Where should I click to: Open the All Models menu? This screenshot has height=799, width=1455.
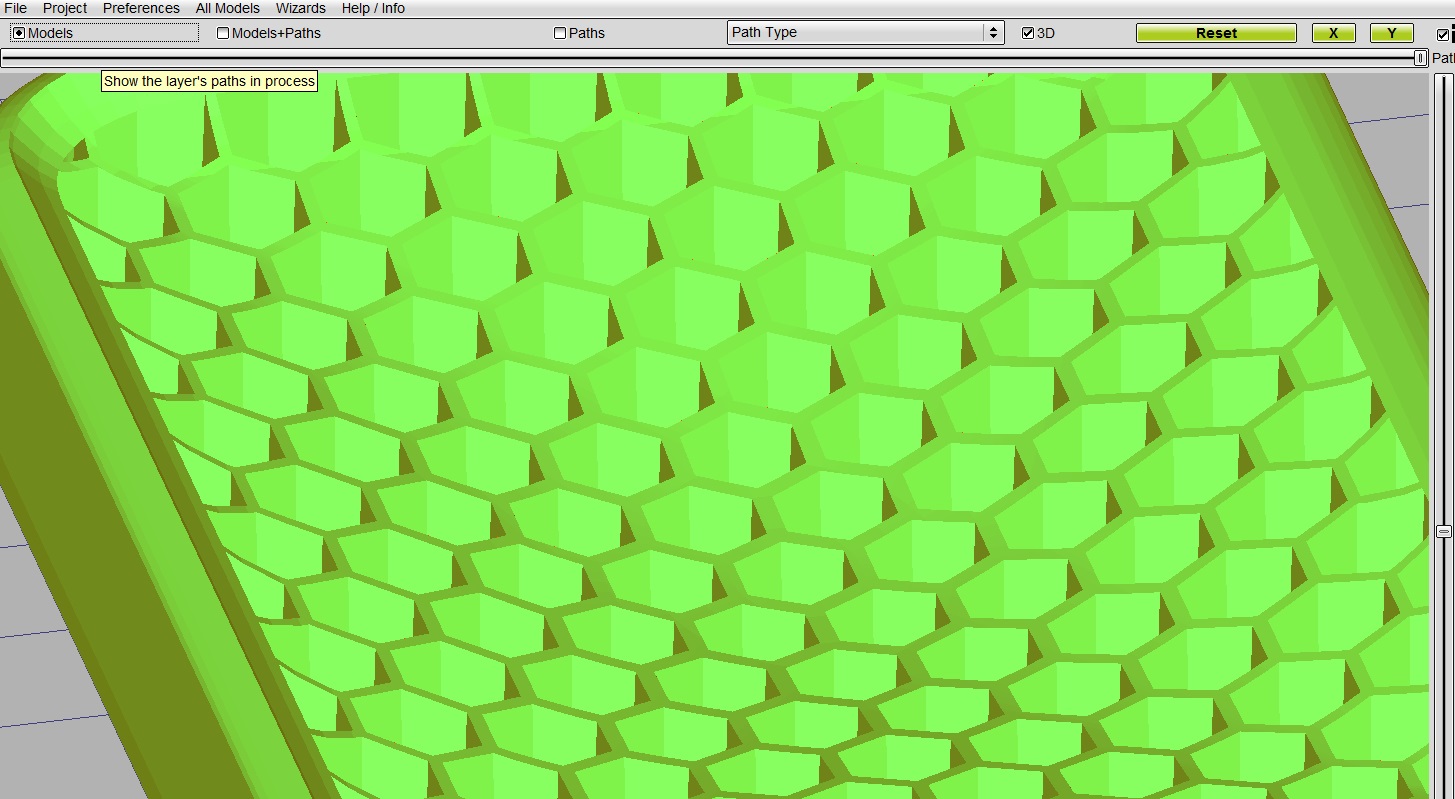pos(227,8)
